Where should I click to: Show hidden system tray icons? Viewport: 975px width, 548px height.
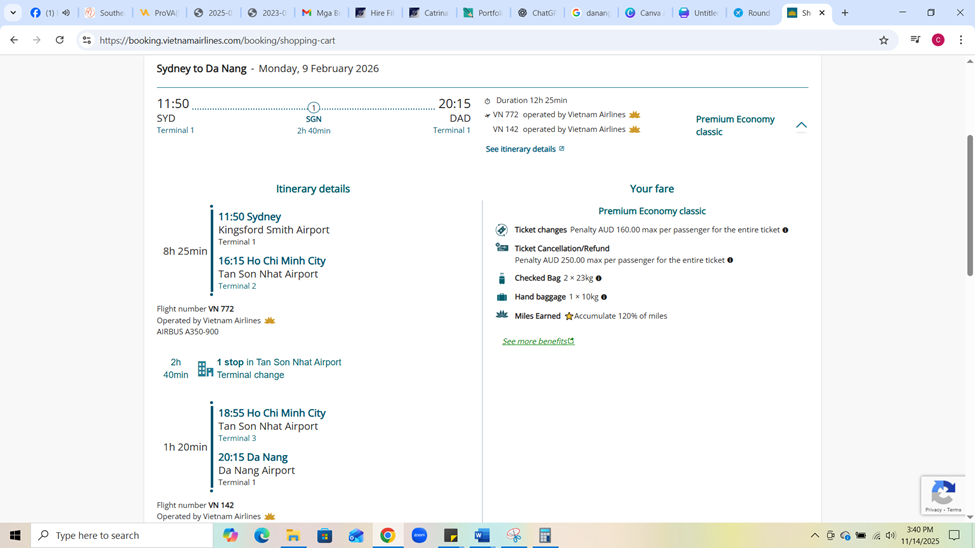[x=815, y=536]
